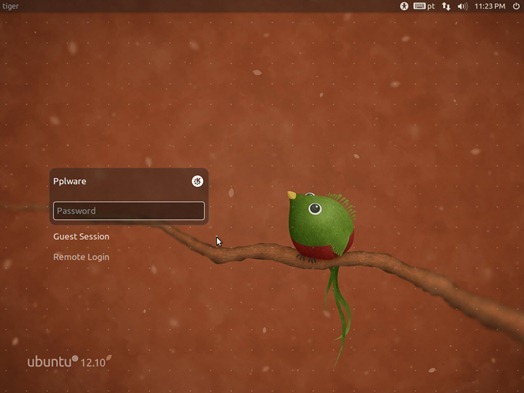
Task: Open the accessibility menu in top panel
Action: 404,6
